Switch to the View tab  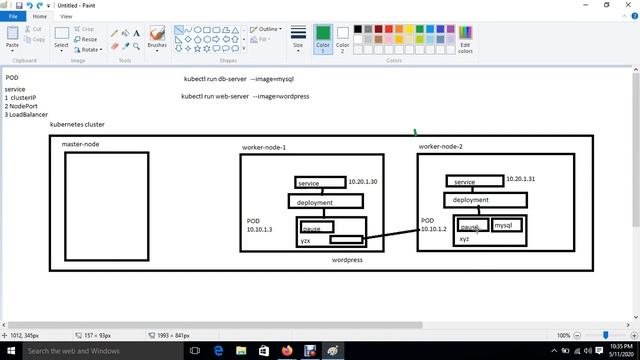pos(66,16)
